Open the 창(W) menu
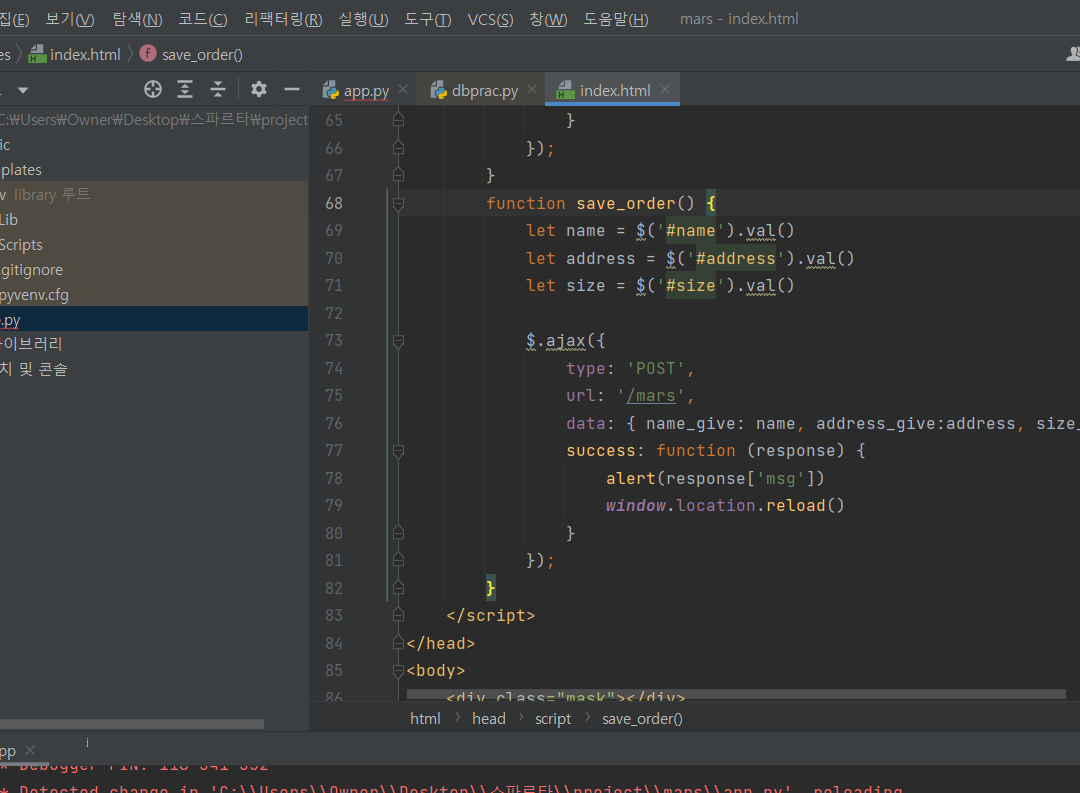The image size is (1080, 793). 548,19
